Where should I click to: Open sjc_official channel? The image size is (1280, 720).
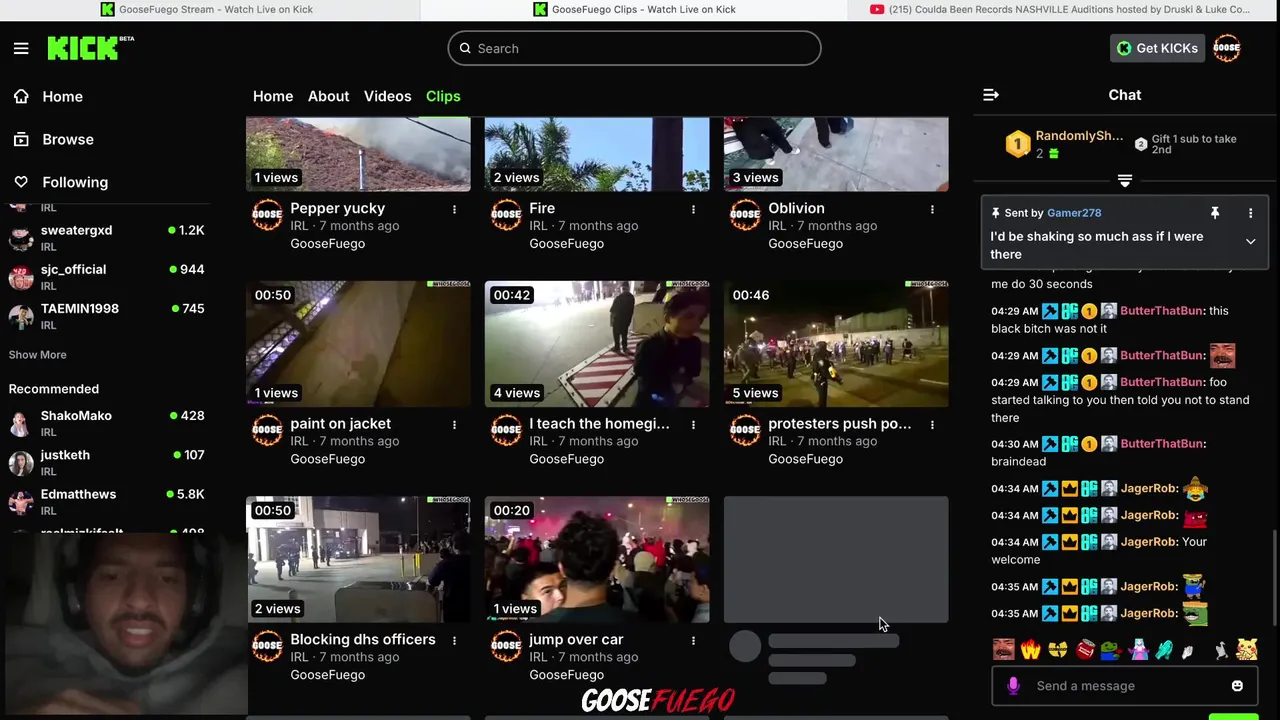point(106,277)
